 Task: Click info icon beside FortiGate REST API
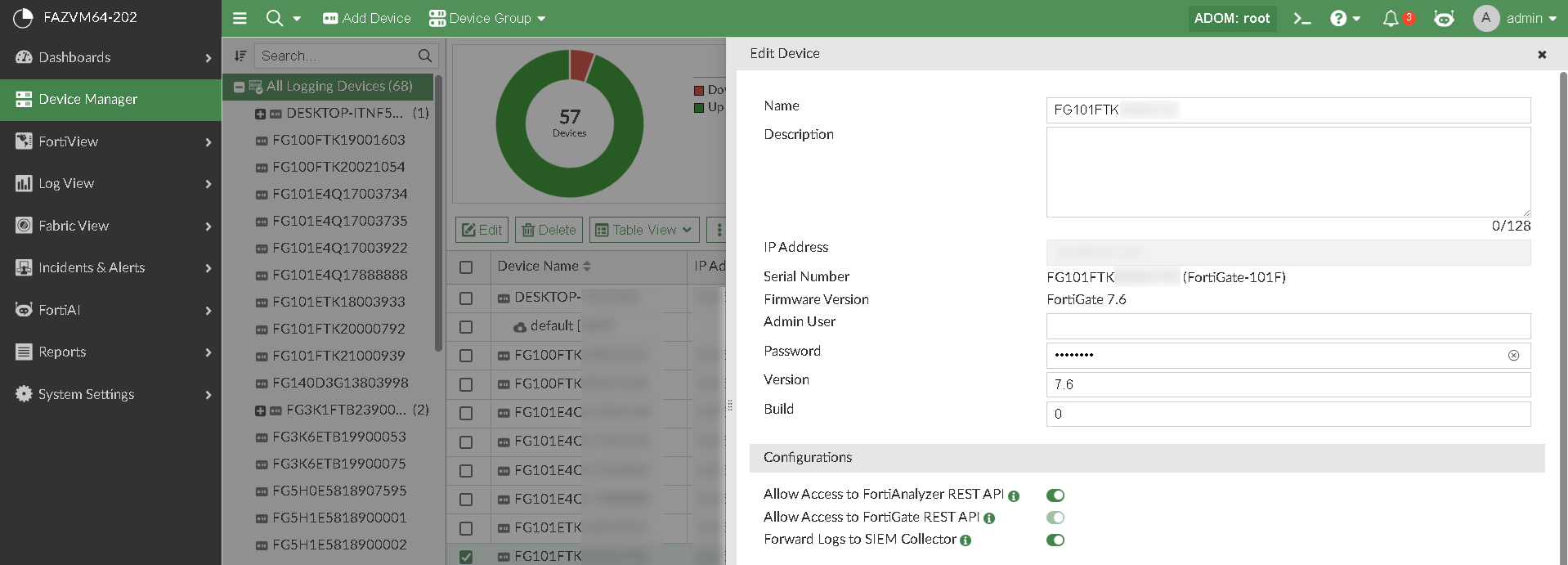coord(989,518)
